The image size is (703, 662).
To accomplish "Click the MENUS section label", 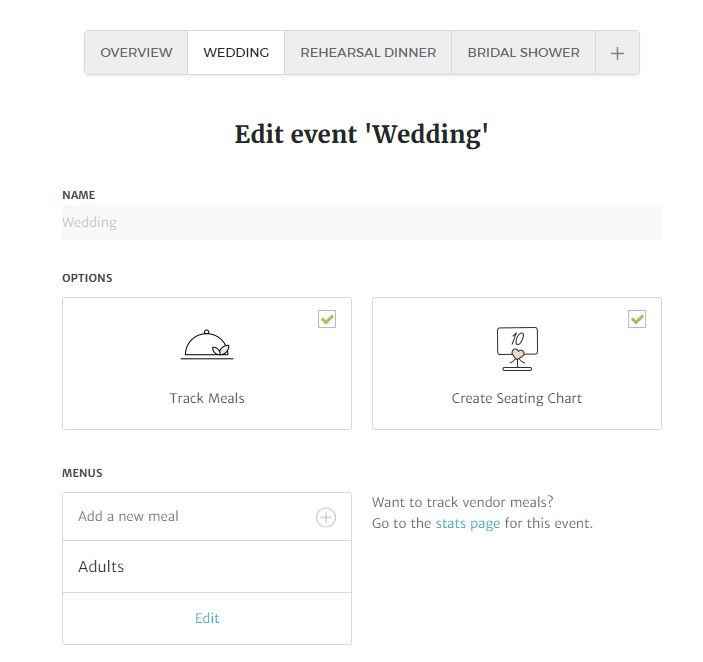I will click(82, 473).
